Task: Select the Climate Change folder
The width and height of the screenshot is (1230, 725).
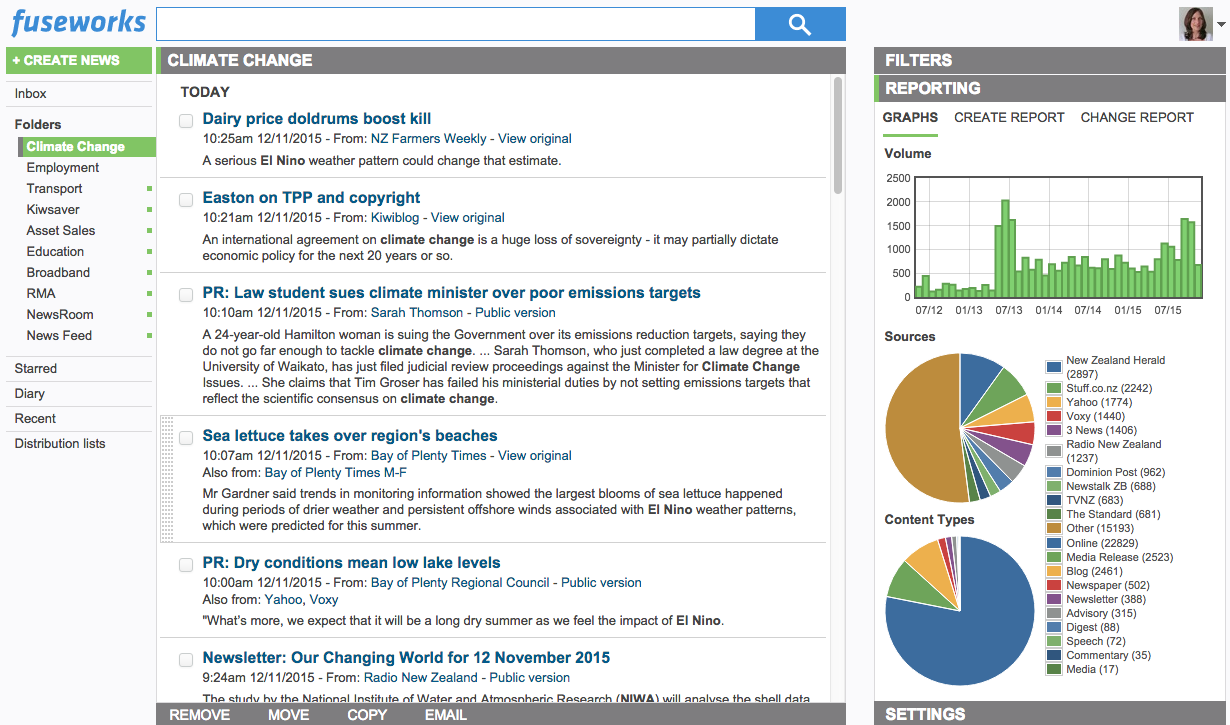Action: [x=87, y=147]
